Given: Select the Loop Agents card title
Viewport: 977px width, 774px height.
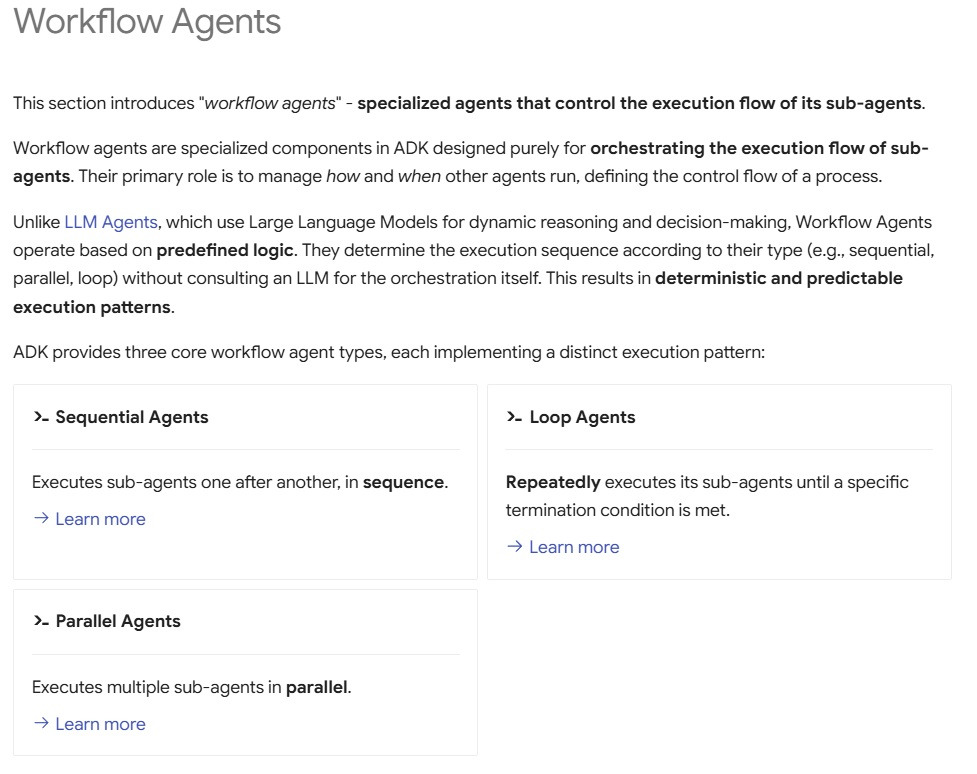Looking at the screenshot, I should (x=582, y=417).
